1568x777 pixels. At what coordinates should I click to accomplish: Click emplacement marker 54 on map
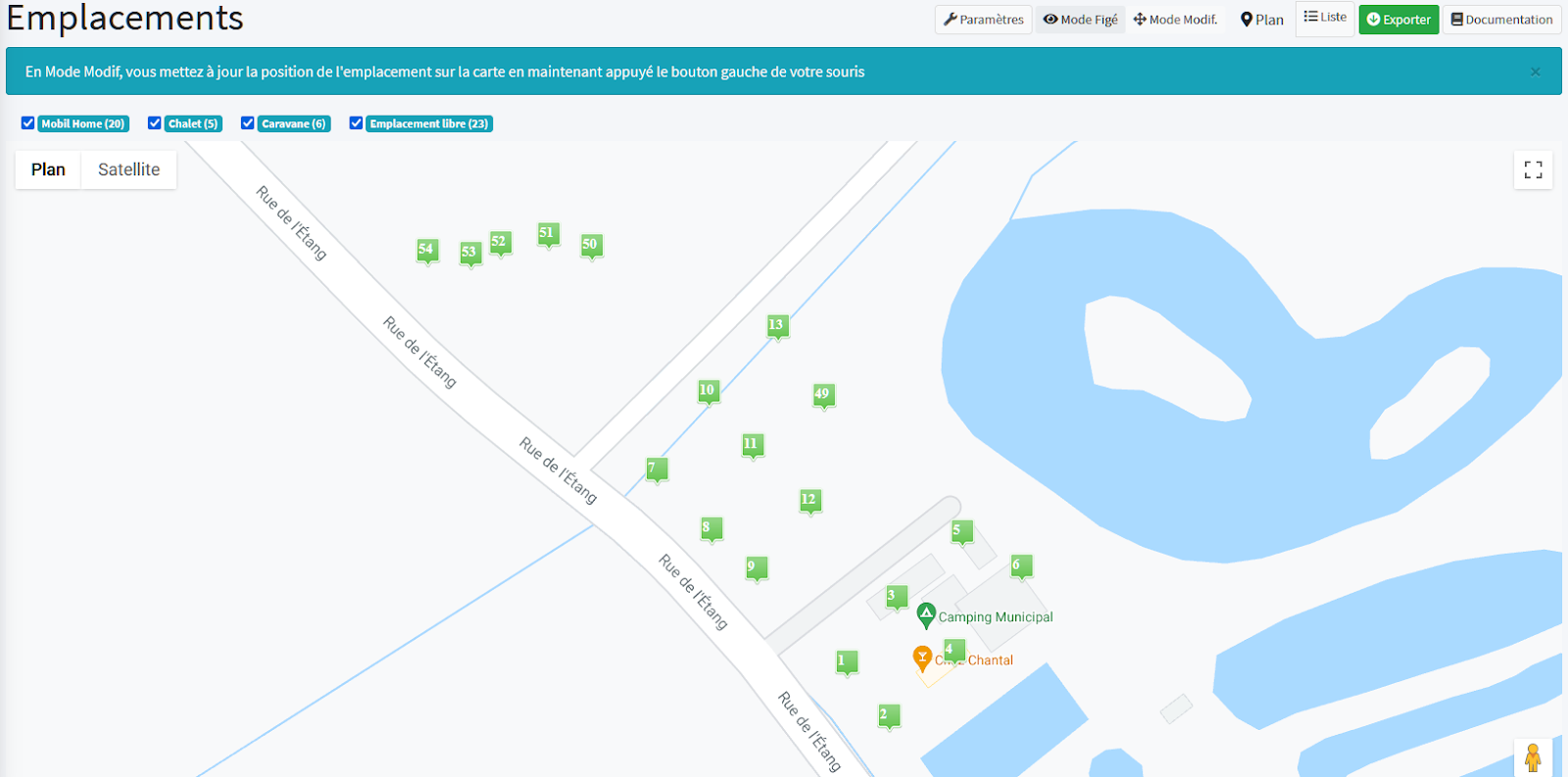(426, 250)
